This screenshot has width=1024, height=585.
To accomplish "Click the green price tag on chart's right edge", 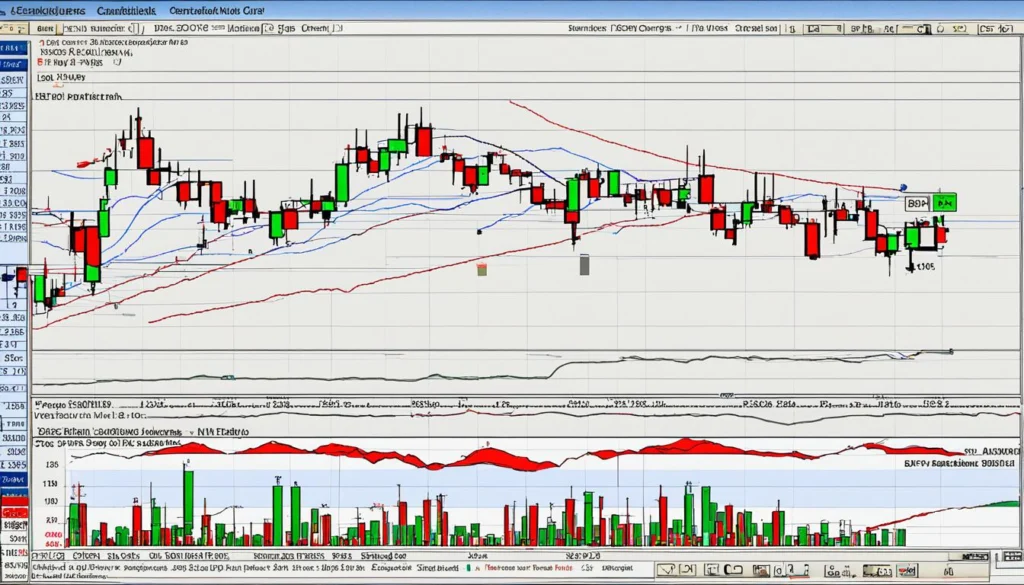I will click(944, 202).
